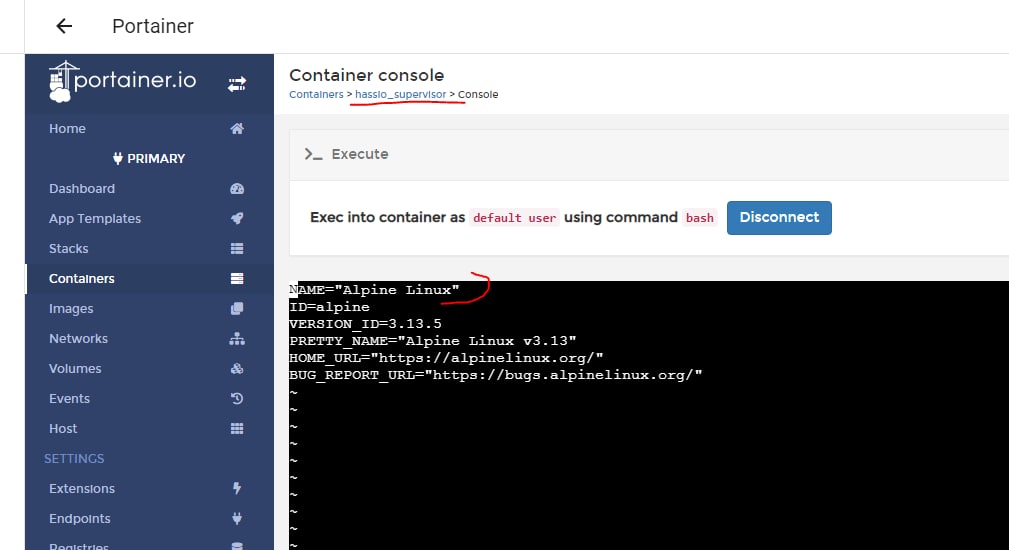Click the hassio_supervisor breadcrumb link
The height and width of the screenshot is (550, 1009).
400,94
